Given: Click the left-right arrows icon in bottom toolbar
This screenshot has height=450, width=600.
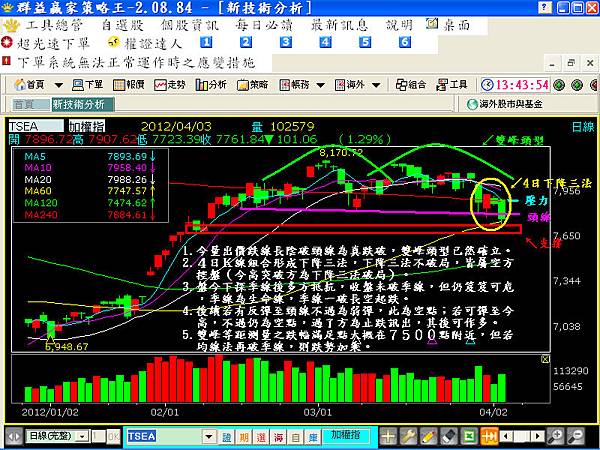Looking at the screenshot, I should (13, 436).
